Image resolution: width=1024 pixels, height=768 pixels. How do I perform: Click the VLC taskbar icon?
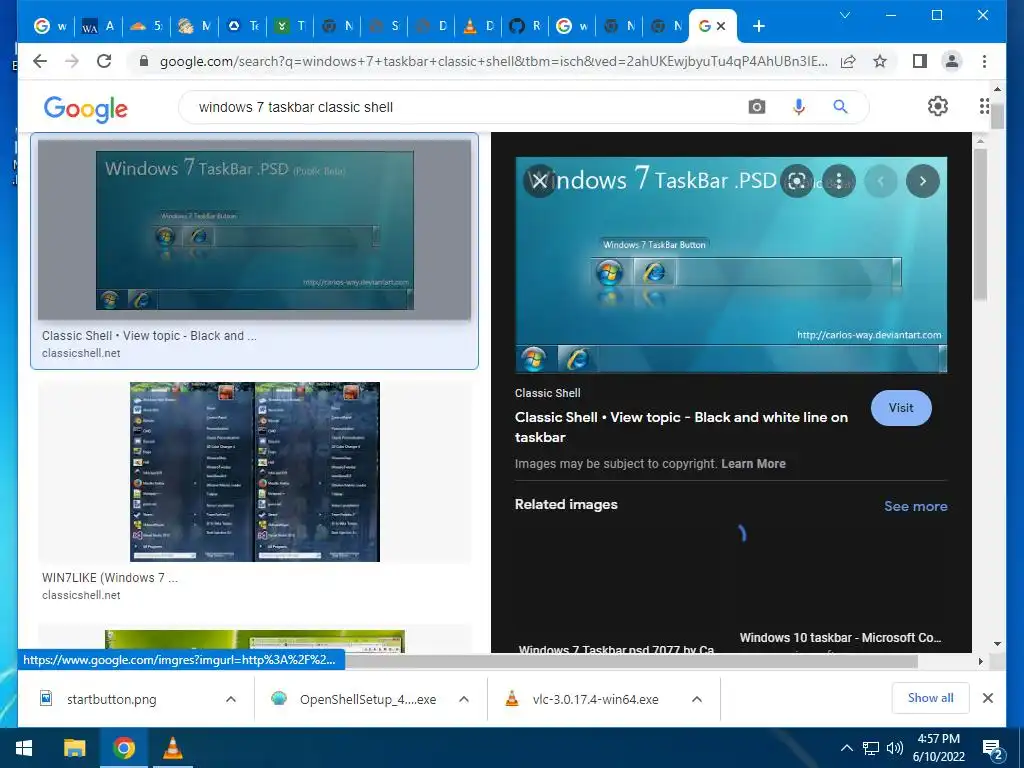pyautogui.click(x=172, y=748)
